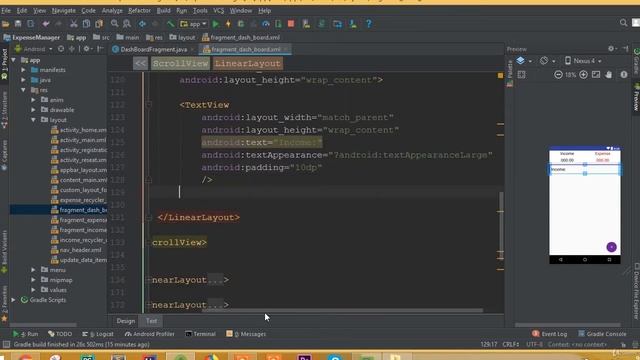Expand the Gradle Scripts node

(x=14, y=300)
